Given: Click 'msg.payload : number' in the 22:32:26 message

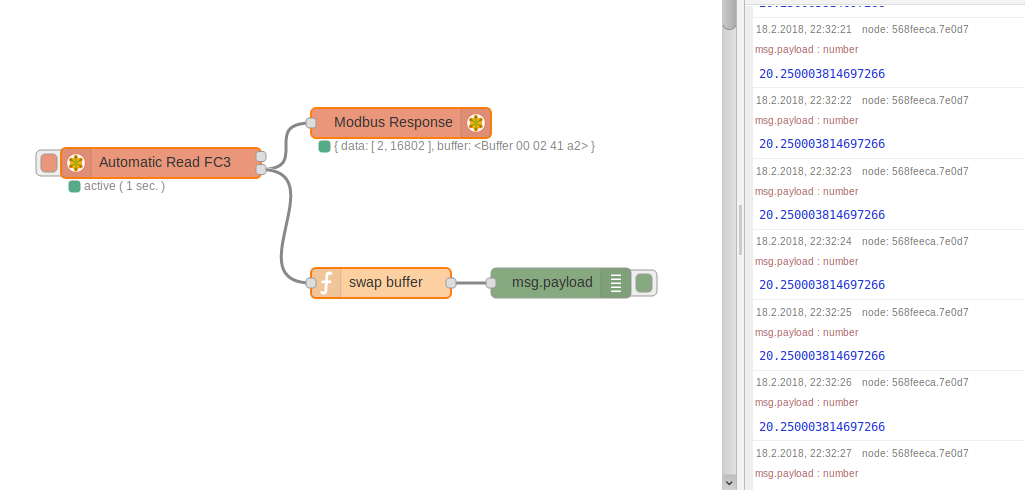Looking at the screenshot, I should click(x=807, y=402).
